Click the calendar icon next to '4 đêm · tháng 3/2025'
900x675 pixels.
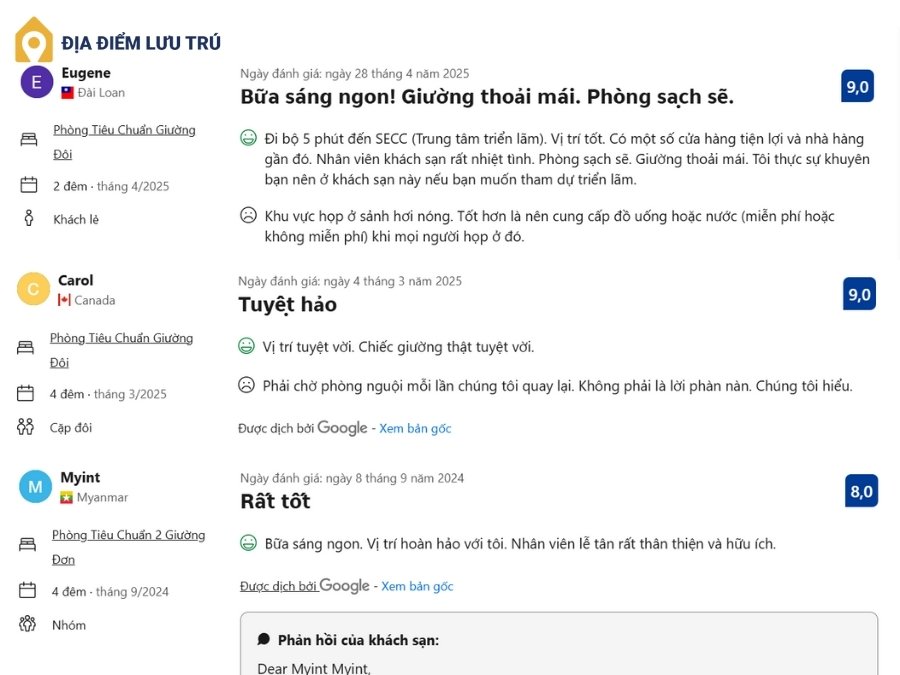tap(26, 393)
